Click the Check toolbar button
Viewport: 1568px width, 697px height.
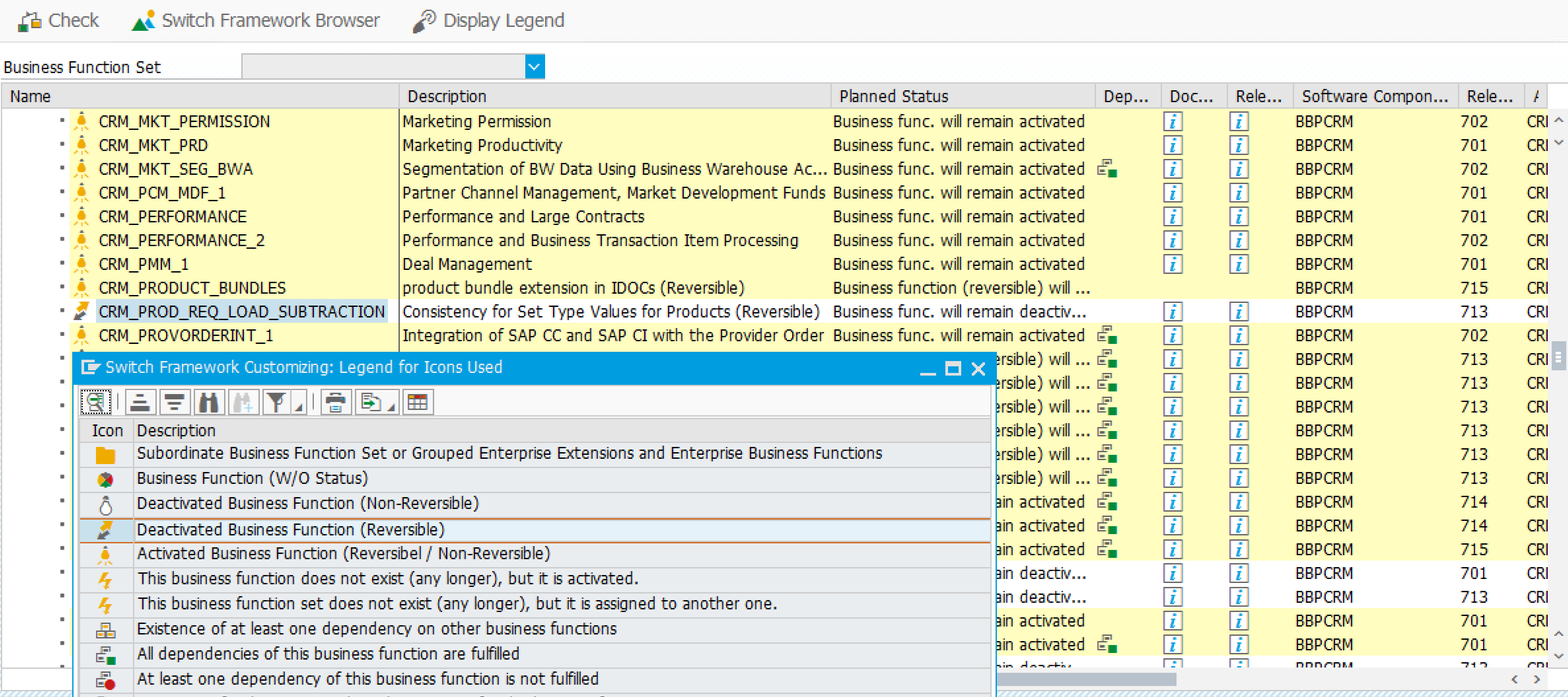click(x=59, y=21)
